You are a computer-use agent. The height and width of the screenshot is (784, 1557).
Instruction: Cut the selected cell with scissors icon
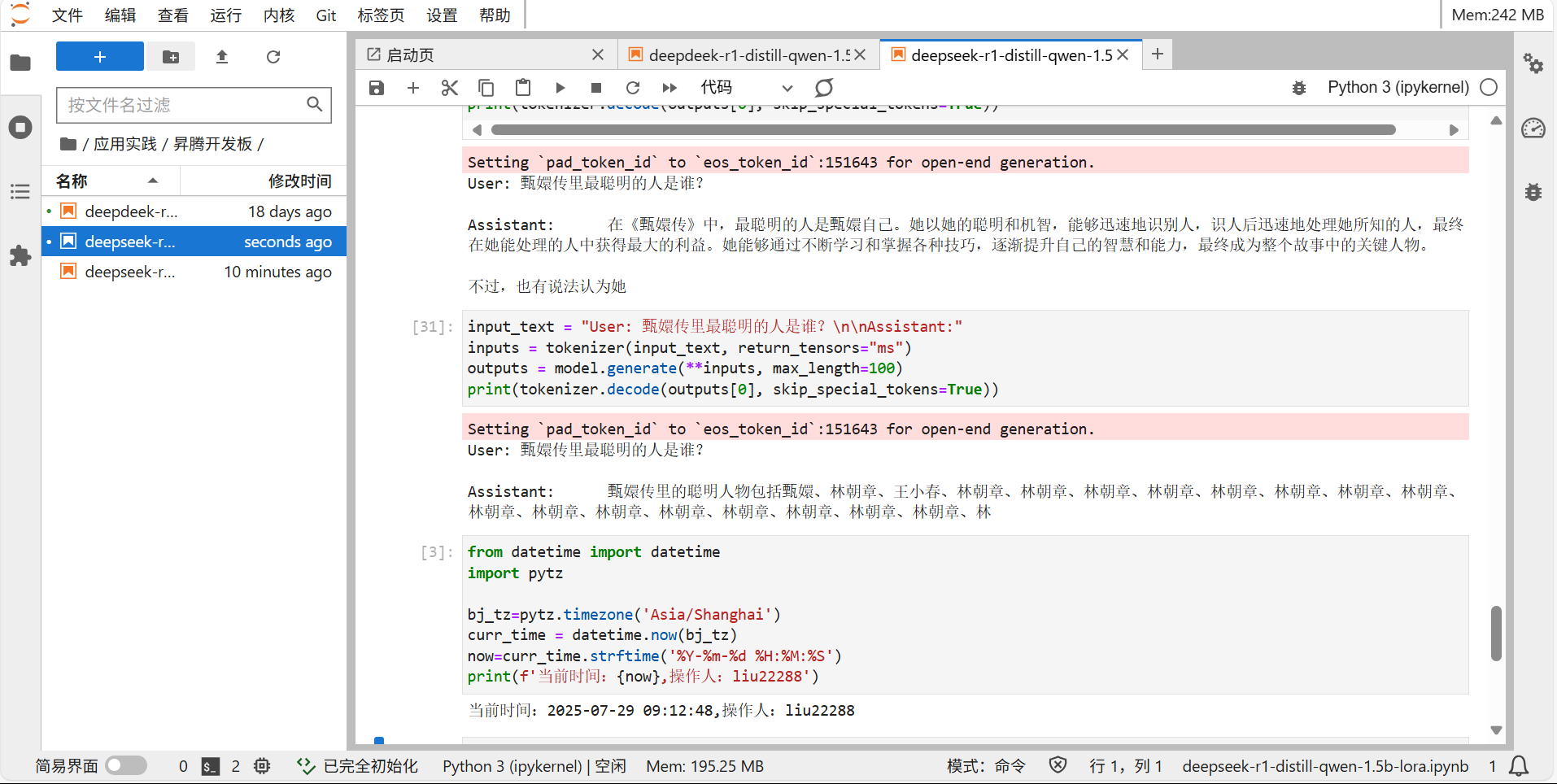point(449,88)
